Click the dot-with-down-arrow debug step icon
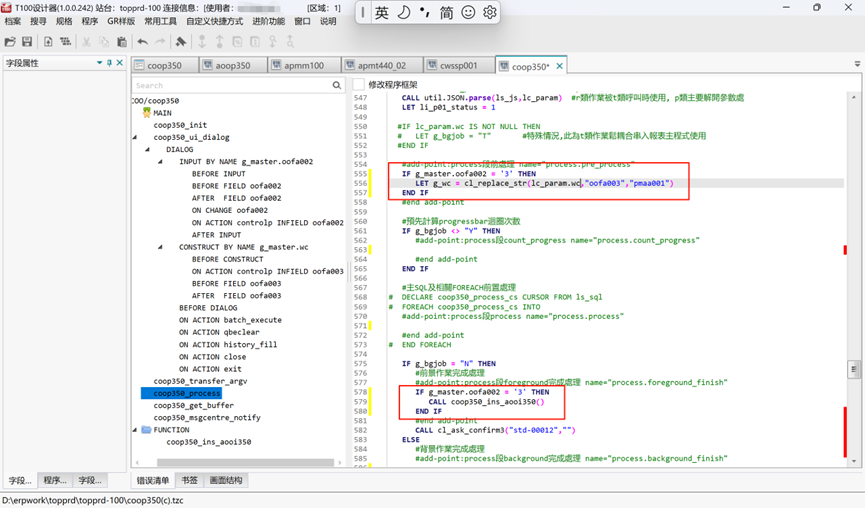865x508 pixels. point(202,41)
